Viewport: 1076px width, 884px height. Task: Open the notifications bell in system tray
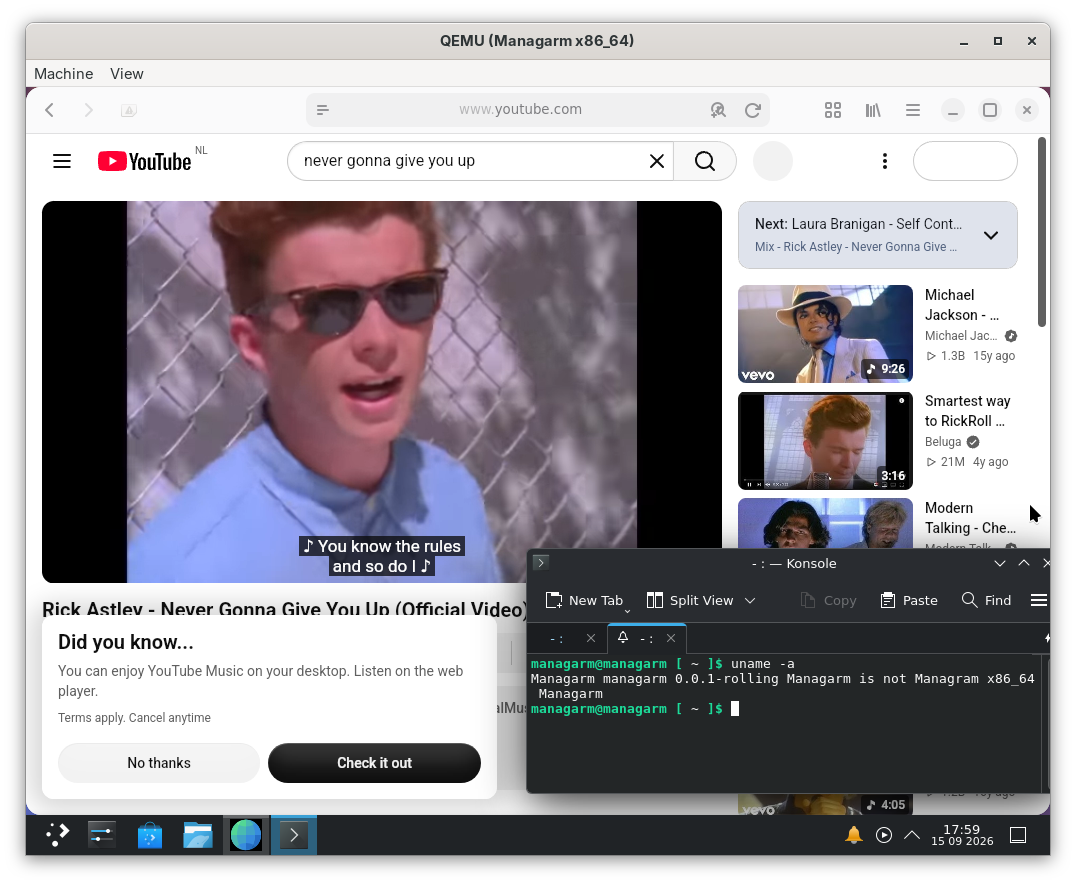coord(854,835)
